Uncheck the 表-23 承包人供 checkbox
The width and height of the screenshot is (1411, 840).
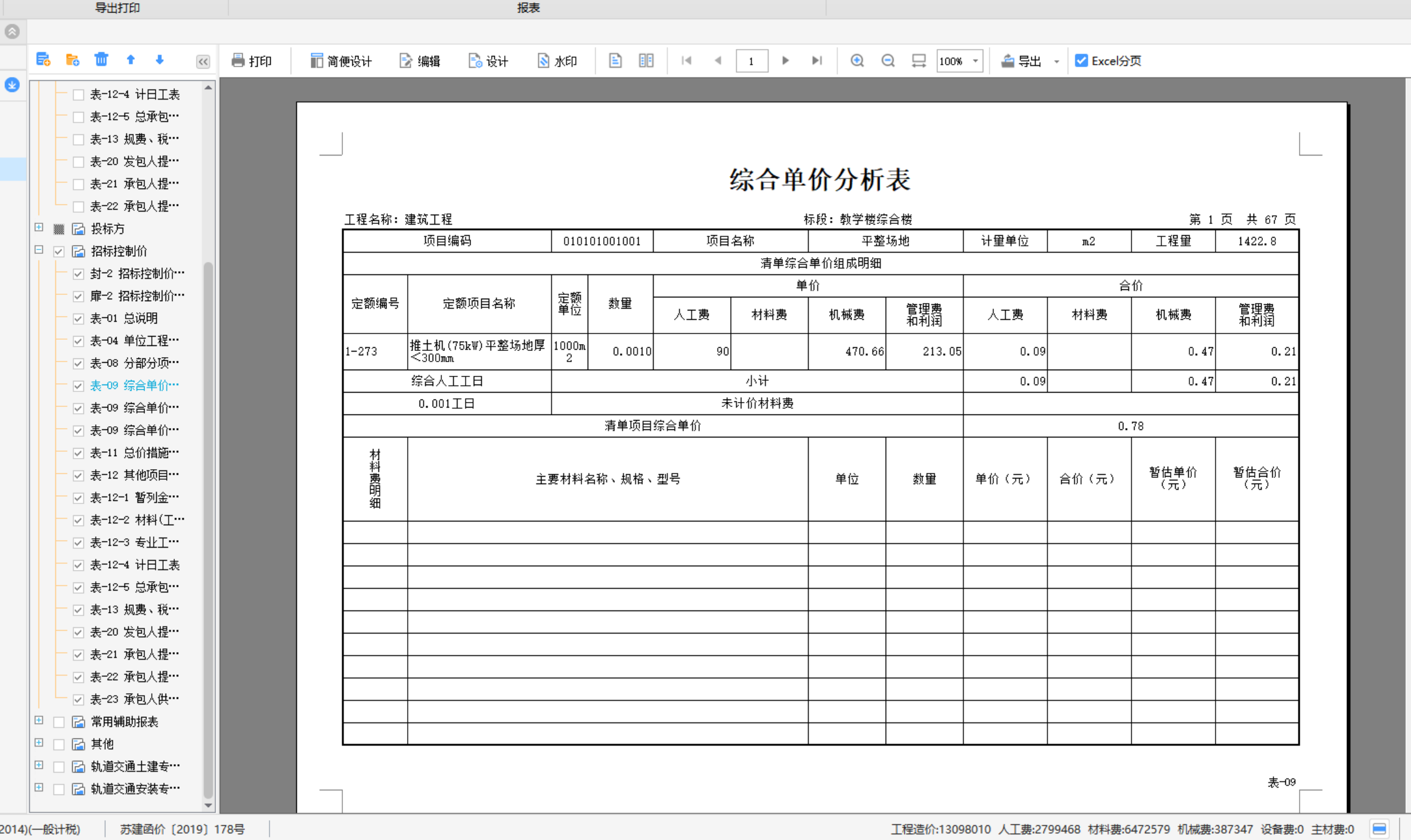[78, 699]
